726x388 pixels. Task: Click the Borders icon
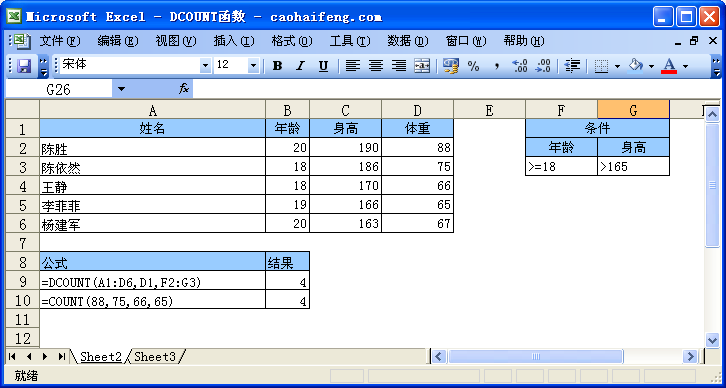(x=601, y=66)
